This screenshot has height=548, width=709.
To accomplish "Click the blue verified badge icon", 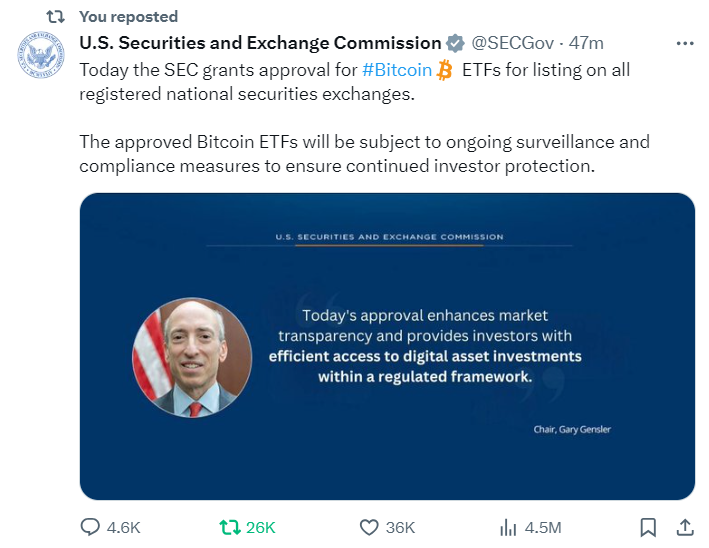I will 455,44.
